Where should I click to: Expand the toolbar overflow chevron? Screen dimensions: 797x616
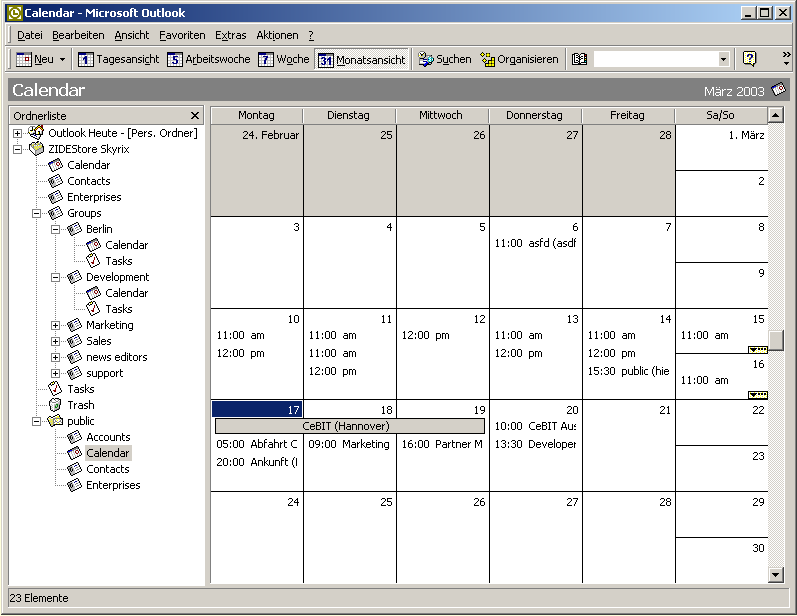786,59
